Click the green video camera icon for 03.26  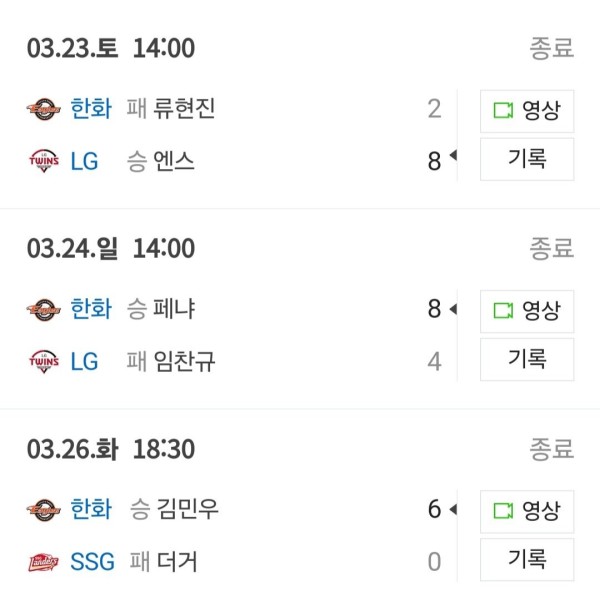pos(503,511)
